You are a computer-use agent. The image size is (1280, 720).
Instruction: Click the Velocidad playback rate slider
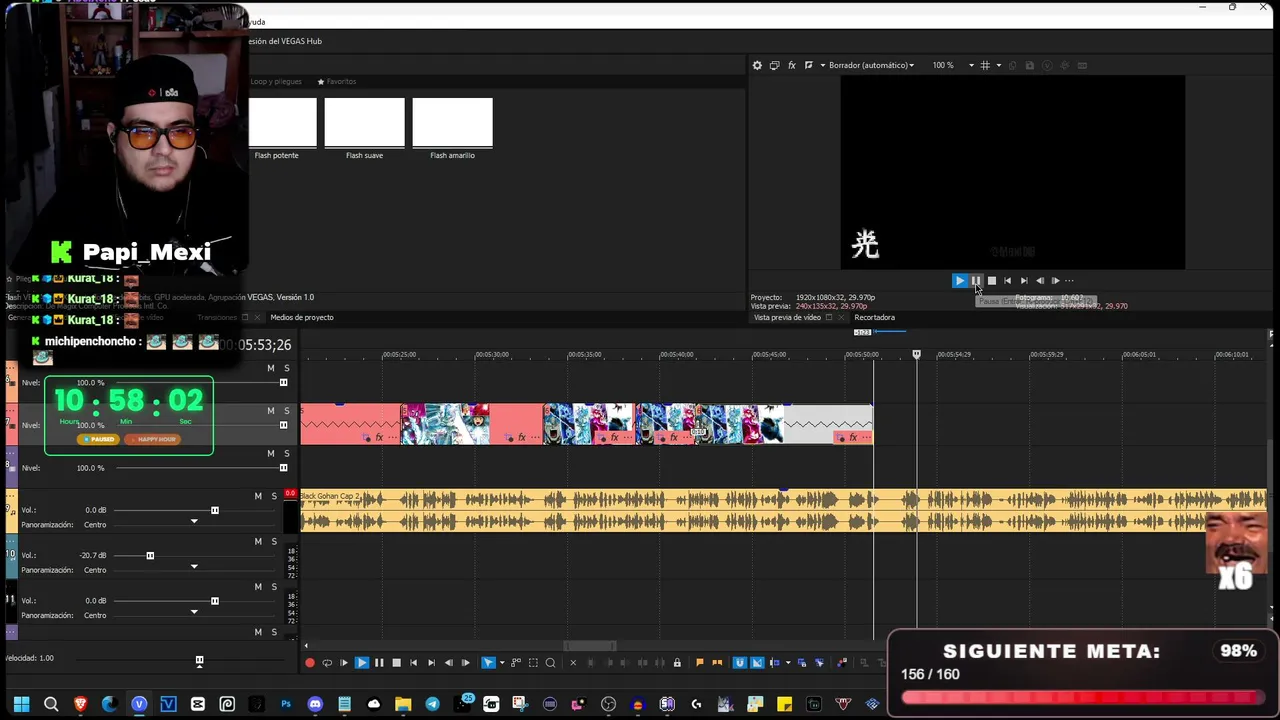[x=199, y=660]
